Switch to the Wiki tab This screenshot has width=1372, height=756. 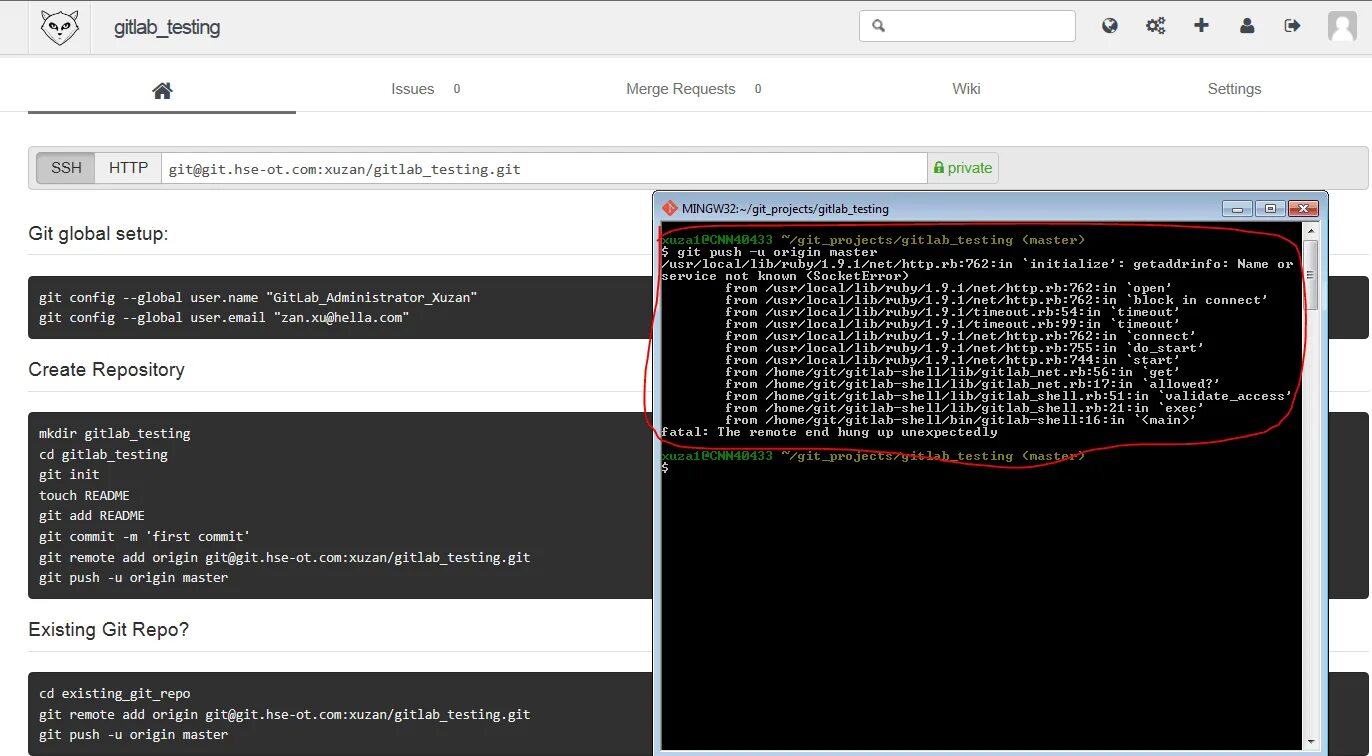[x=966, y=89]
